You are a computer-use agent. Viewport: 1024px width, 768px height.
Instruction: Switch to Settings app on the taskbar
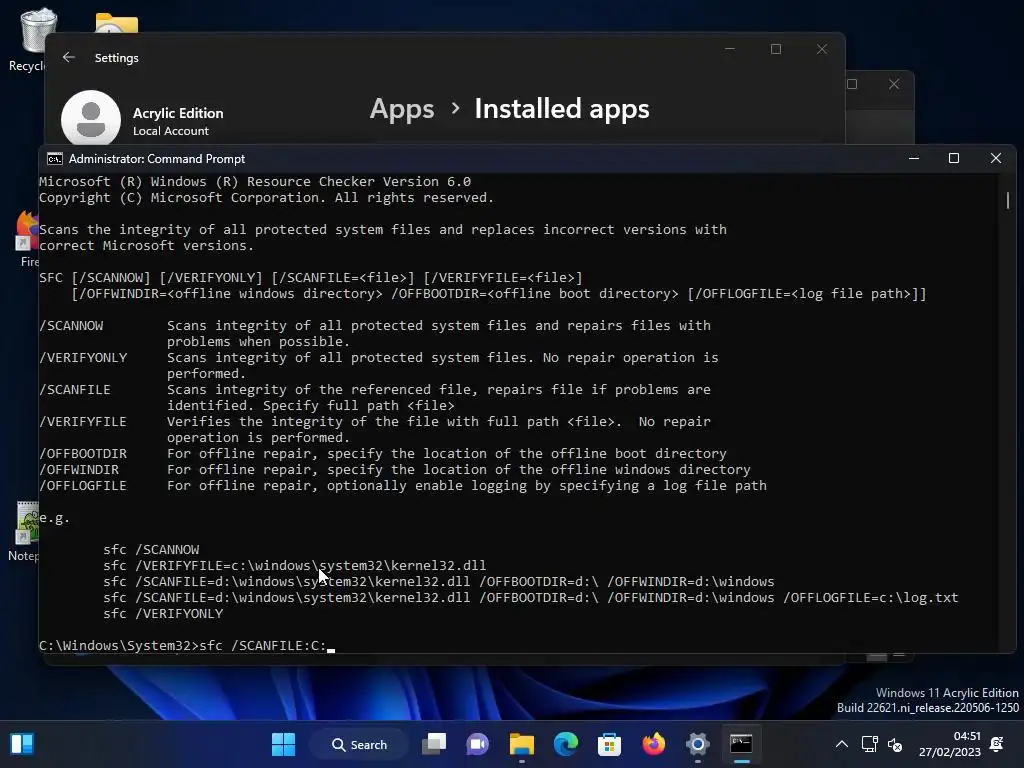[x=697, y=744]
